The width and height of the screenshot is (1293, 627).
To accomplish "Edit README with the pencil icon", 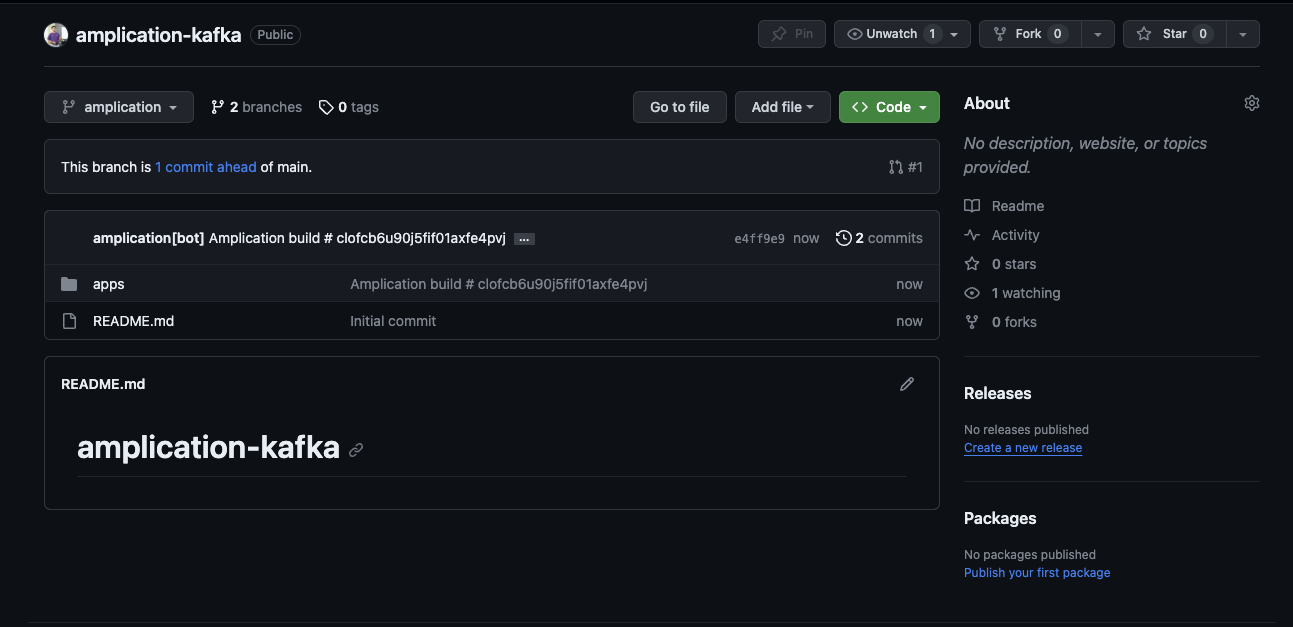I will click(x=907, y=384).
